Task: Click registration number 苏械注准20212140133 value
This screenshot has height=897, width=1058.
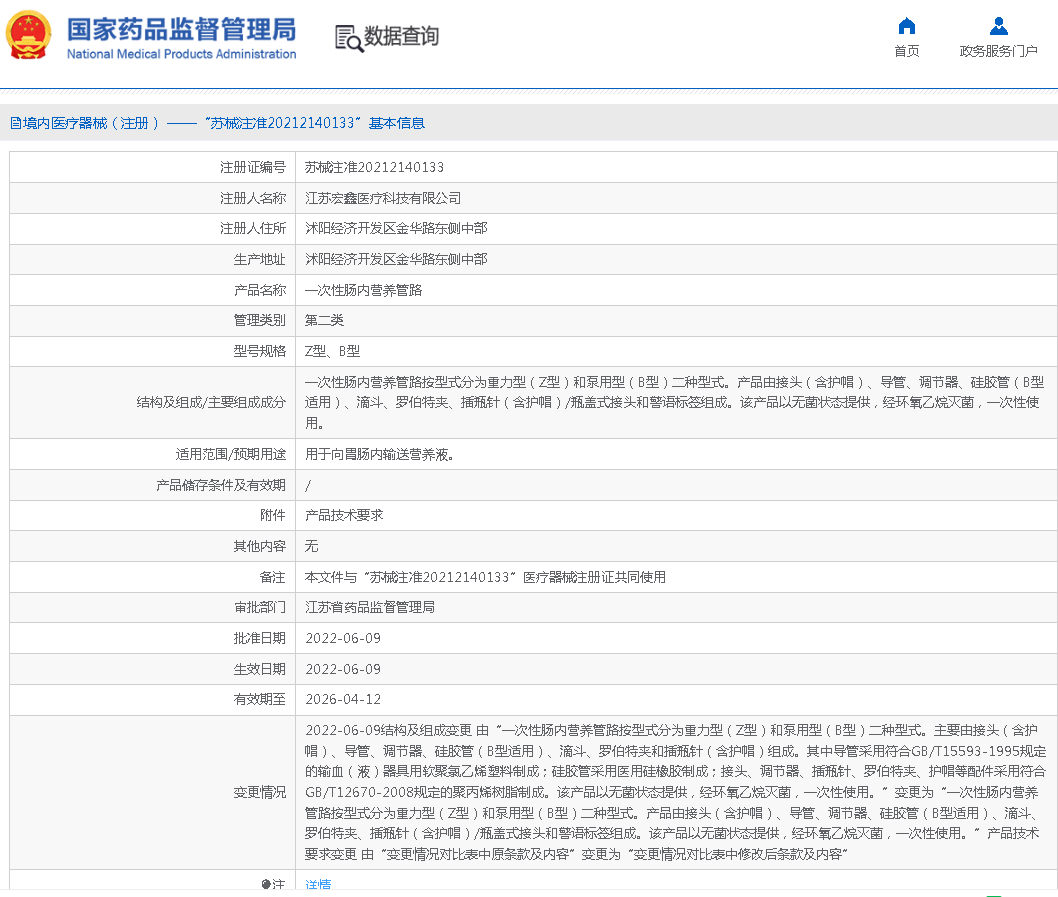Action: (x=374, y=167)
